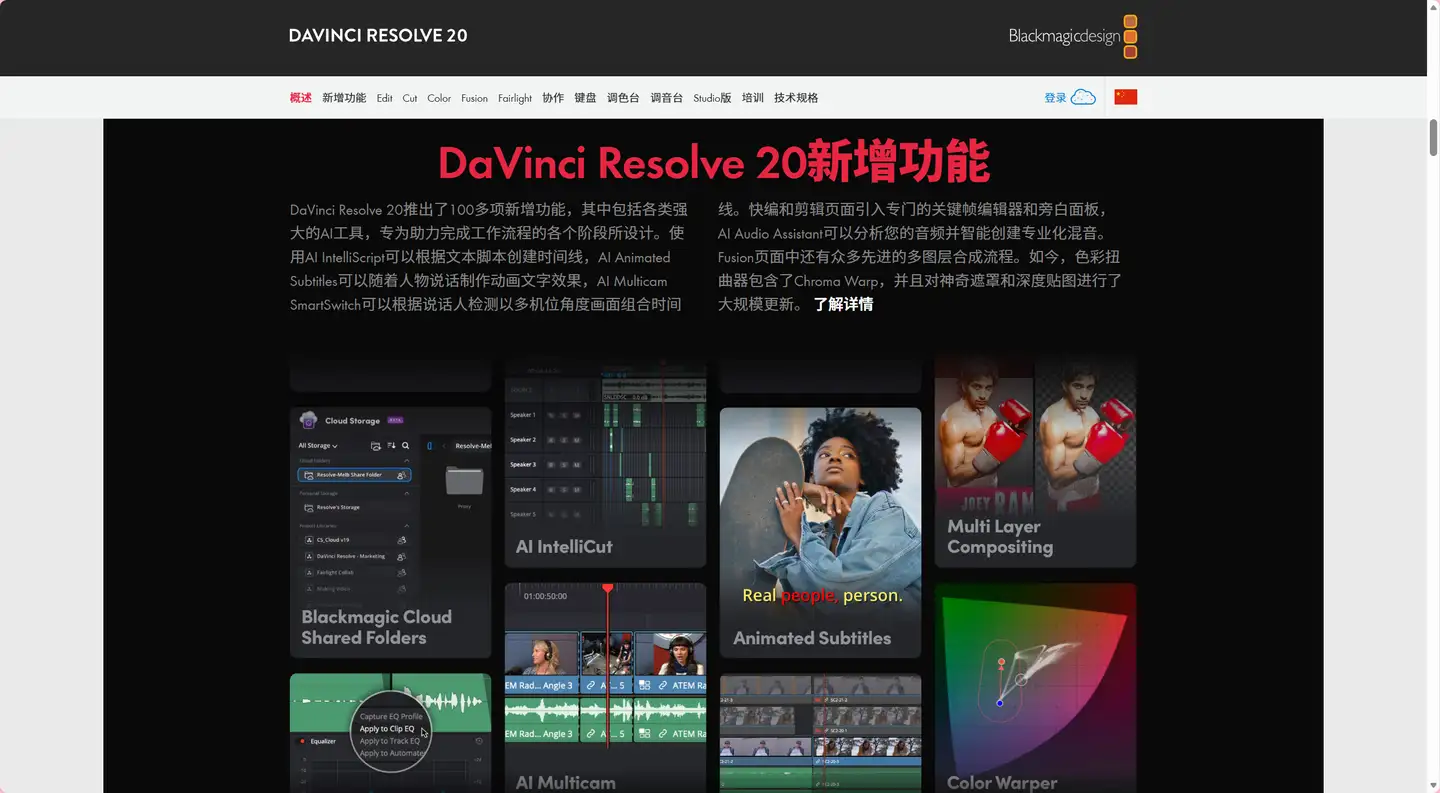Follow the 了解详情 link
Viewport: 1440px width, 793px height.
[x=843, y=304]
